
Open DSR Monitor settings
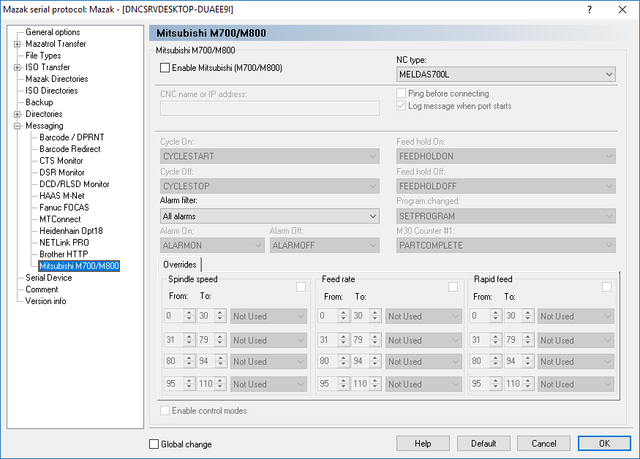pyautogui.click(x=62, y=173)
